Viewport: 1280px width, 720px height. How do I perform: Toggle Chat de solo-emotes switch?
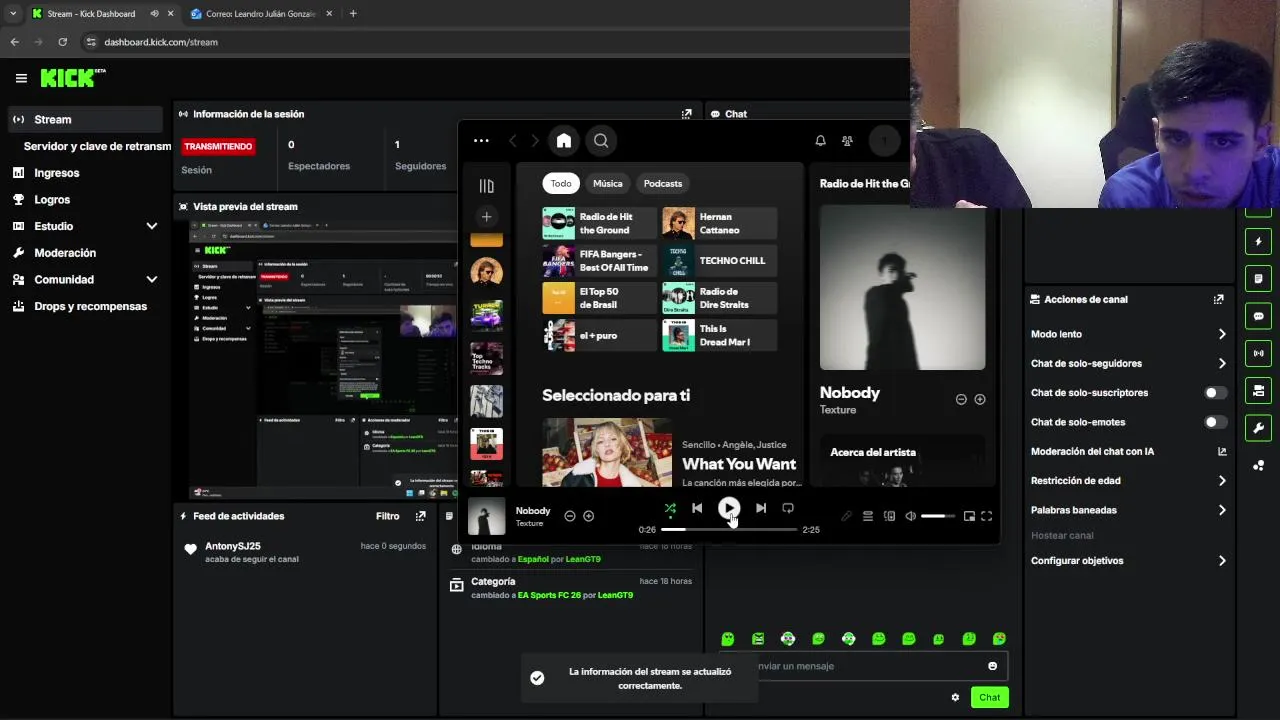pyautogui.click(x=1215, y=422)
